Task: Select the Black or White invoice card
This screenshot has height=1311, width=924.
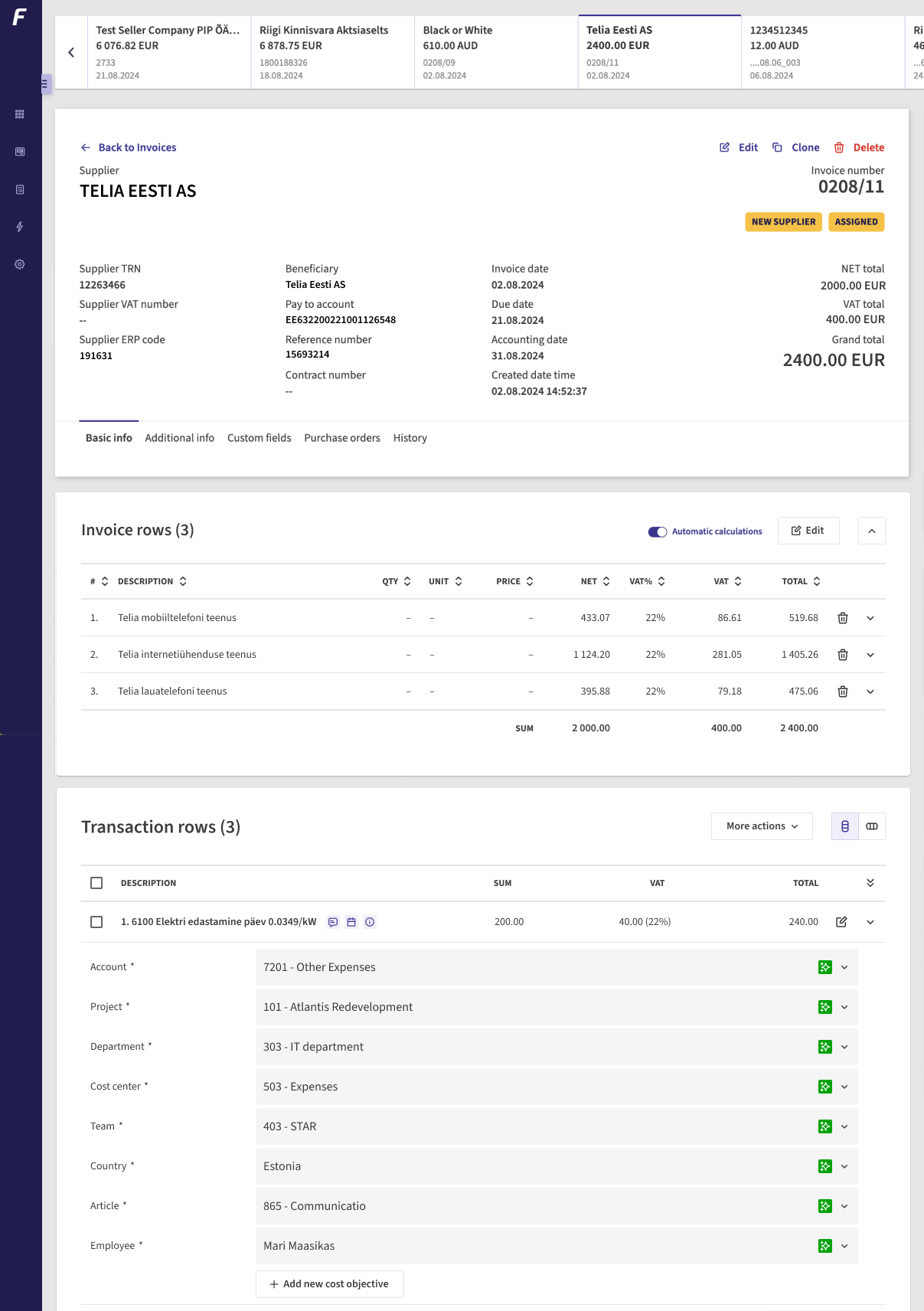Action: click(x=496, y=52)
